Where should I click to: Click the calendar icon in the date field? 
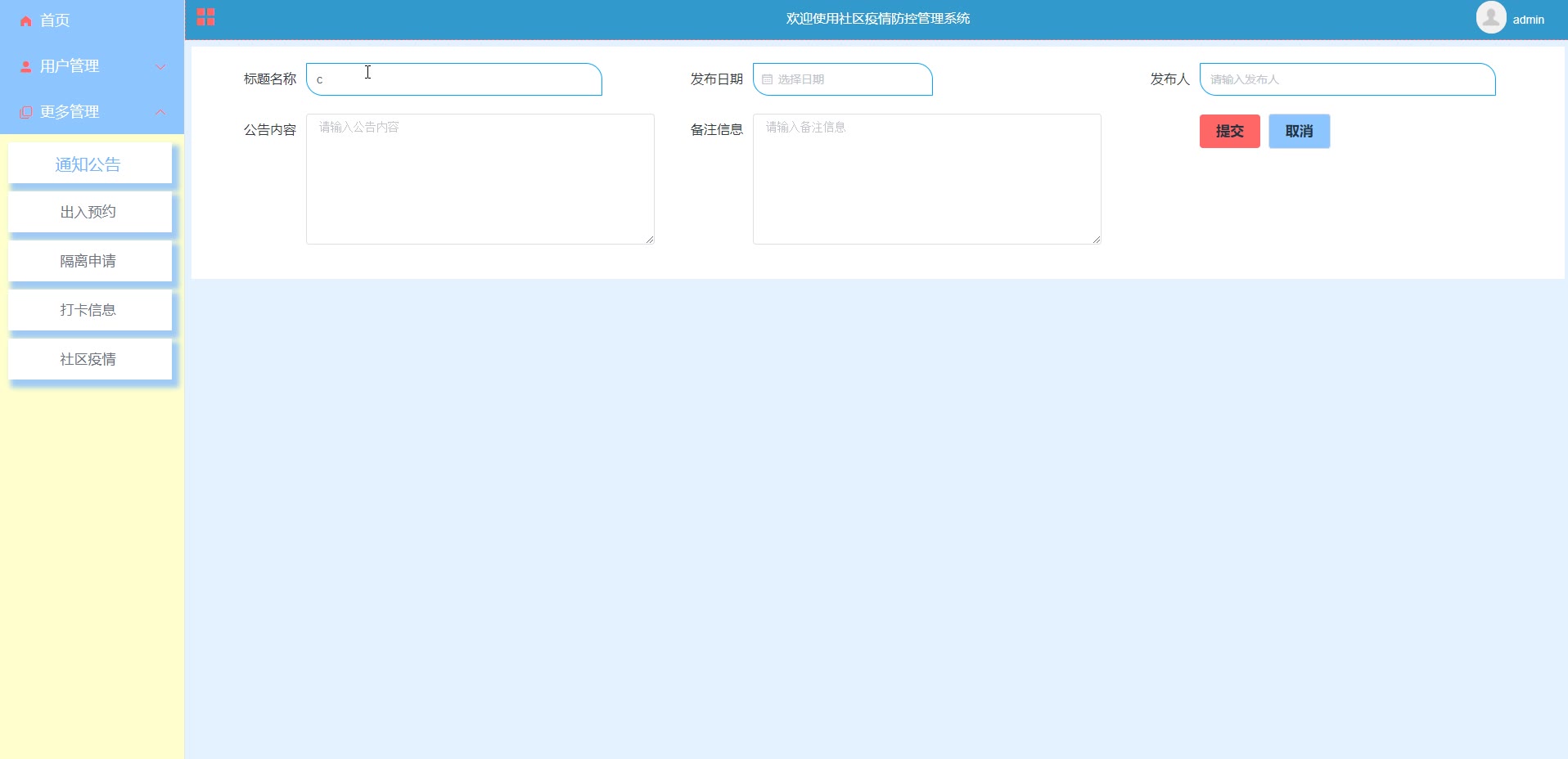pyautogui.click(x=767, y=79)
